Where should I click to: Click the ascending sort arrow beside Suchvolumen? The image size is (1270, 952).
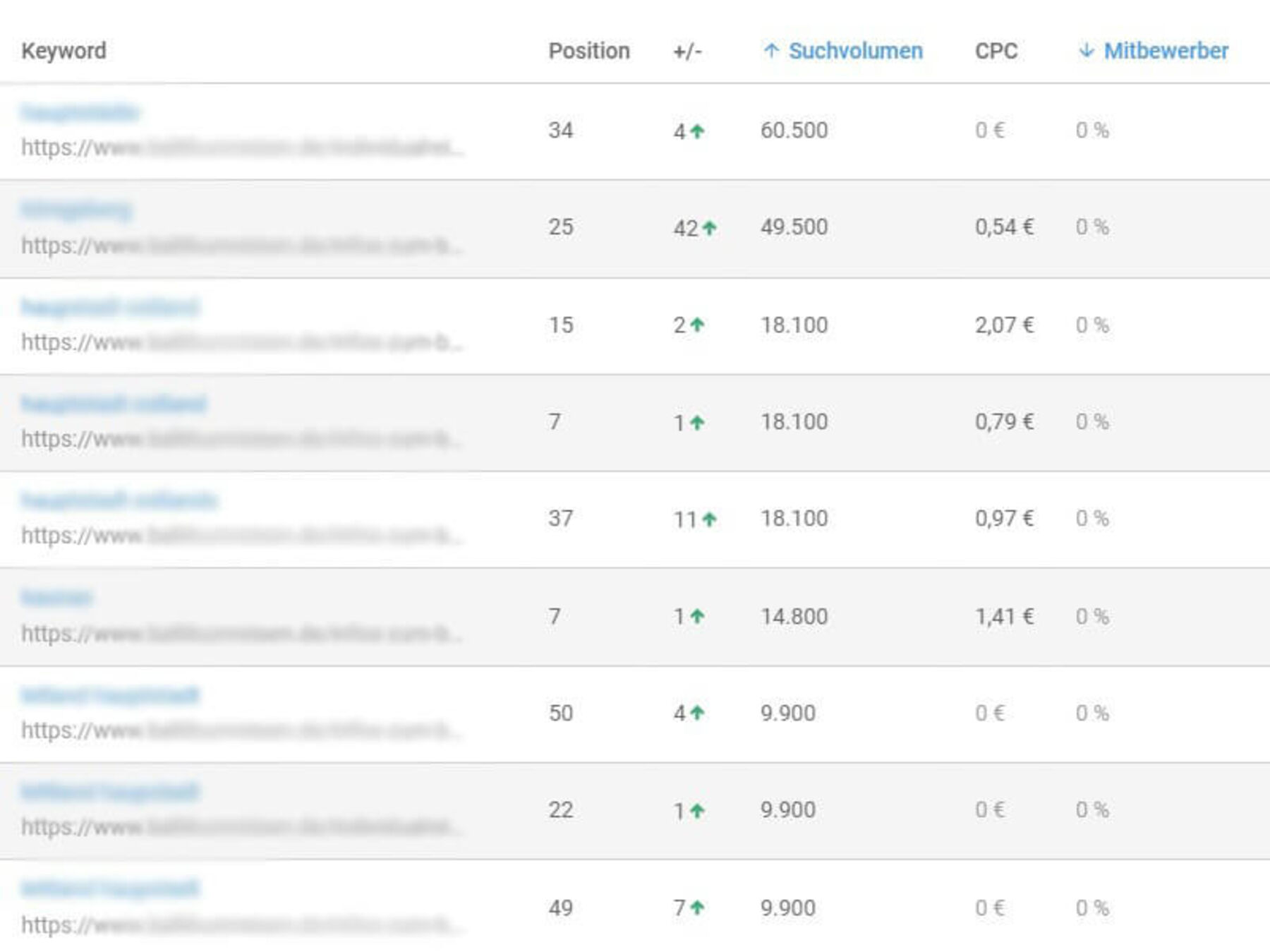pyautogui.click(x=771, y=51)
